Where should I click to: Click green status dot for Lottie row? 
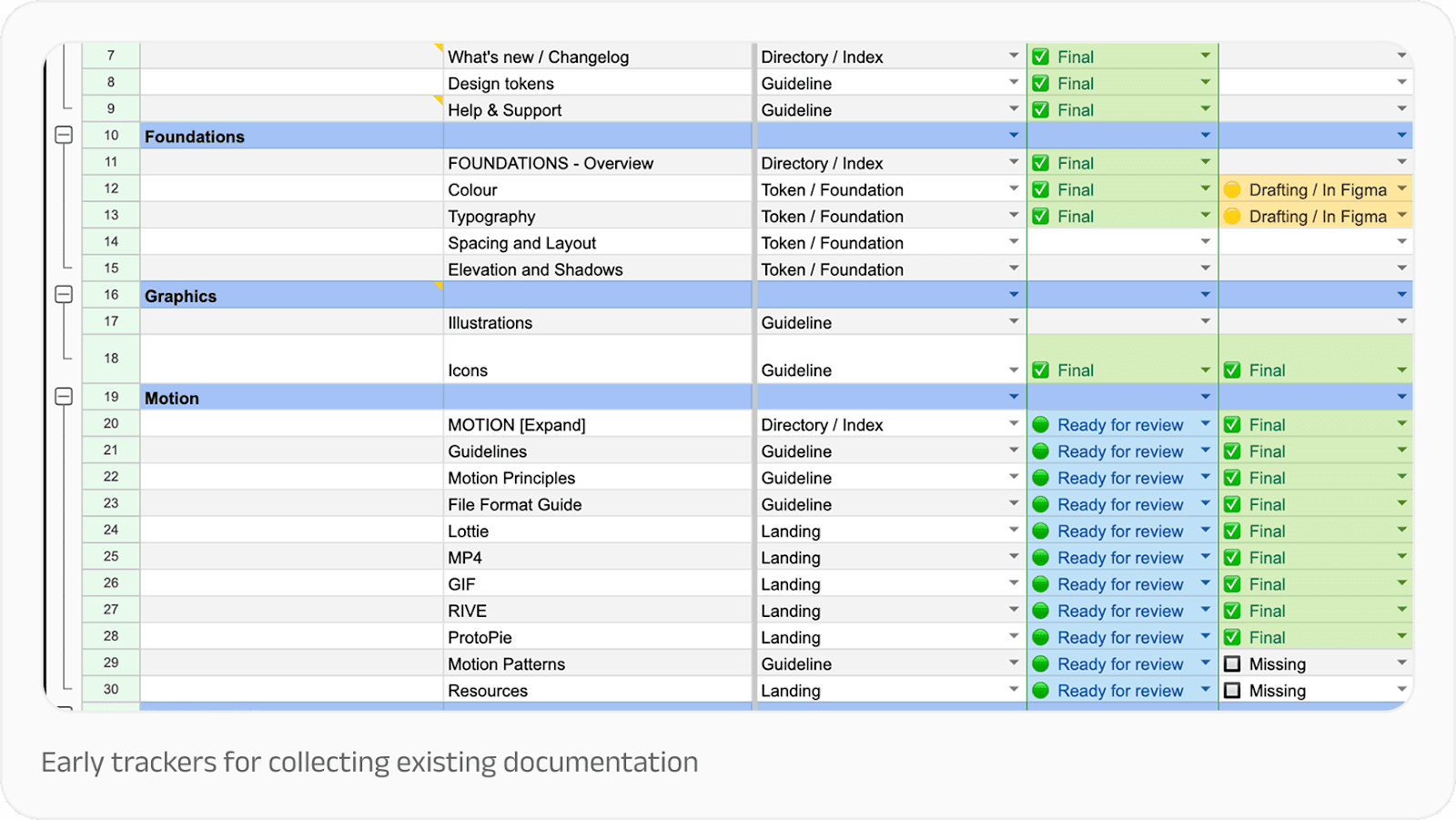(x=1041, y=531)
